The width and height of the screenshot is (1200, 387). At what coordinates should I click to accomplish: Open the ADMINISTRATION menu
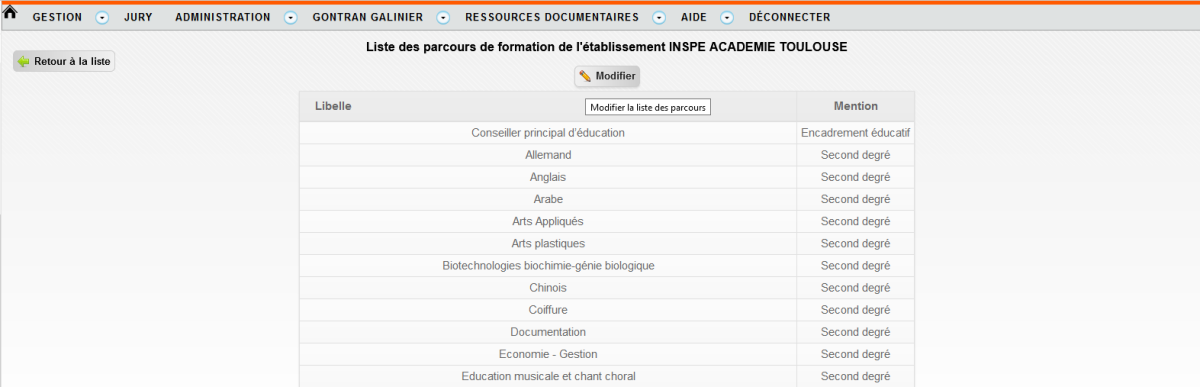[x=222, y=18]
